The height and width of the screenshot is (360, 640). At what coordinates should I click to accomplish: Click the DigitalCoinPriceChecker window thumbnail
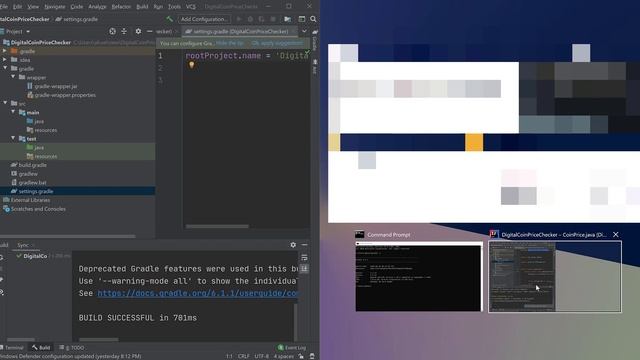pyautogui.click(x=555, y=276)
